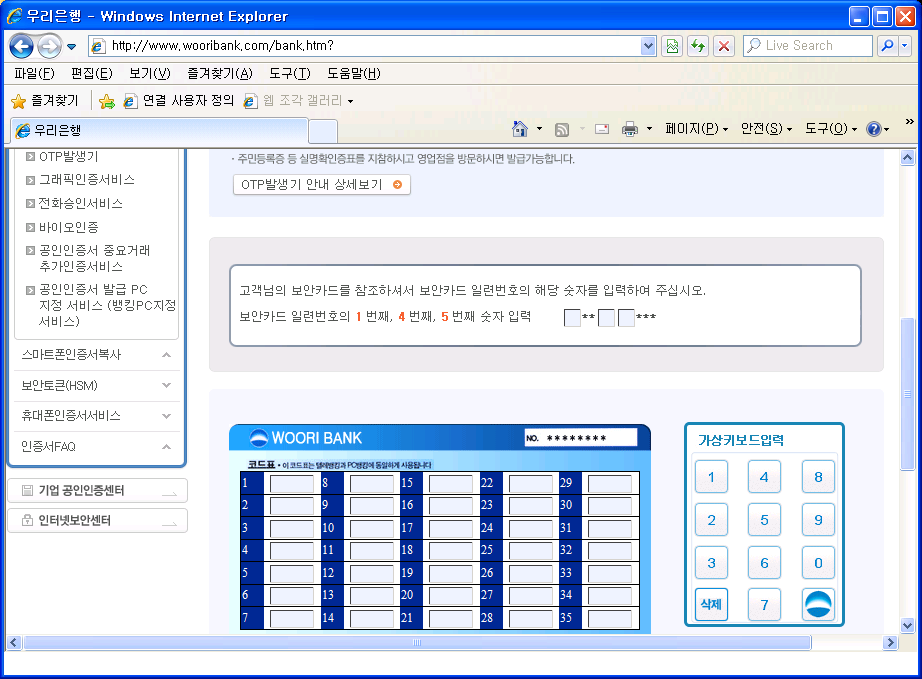Click the Home page icon
The width and height of the screenshot is (922, 679).
[x=520, y=129]
